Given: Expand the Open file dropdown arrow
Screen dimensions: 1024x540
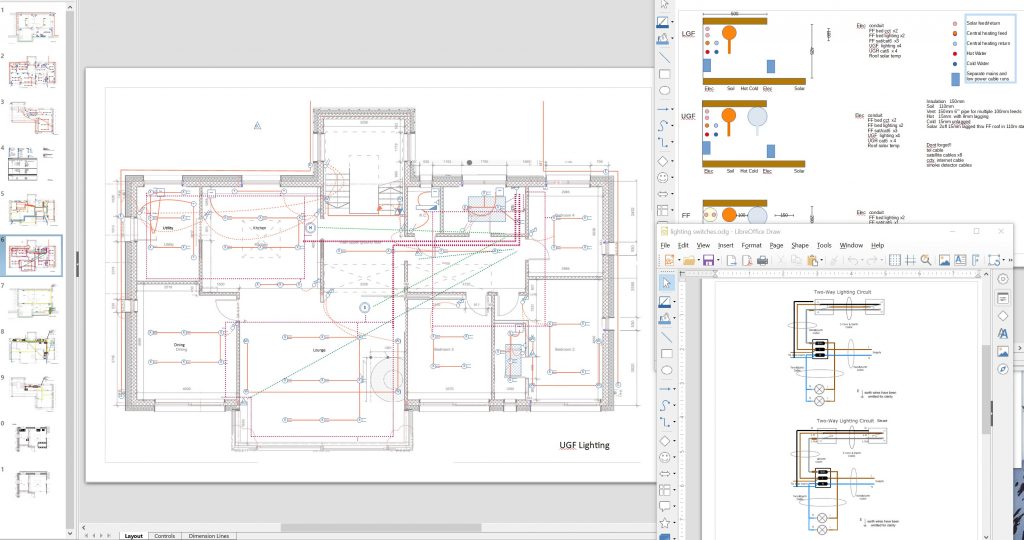Looking at the screenshot, I should 698,260.
